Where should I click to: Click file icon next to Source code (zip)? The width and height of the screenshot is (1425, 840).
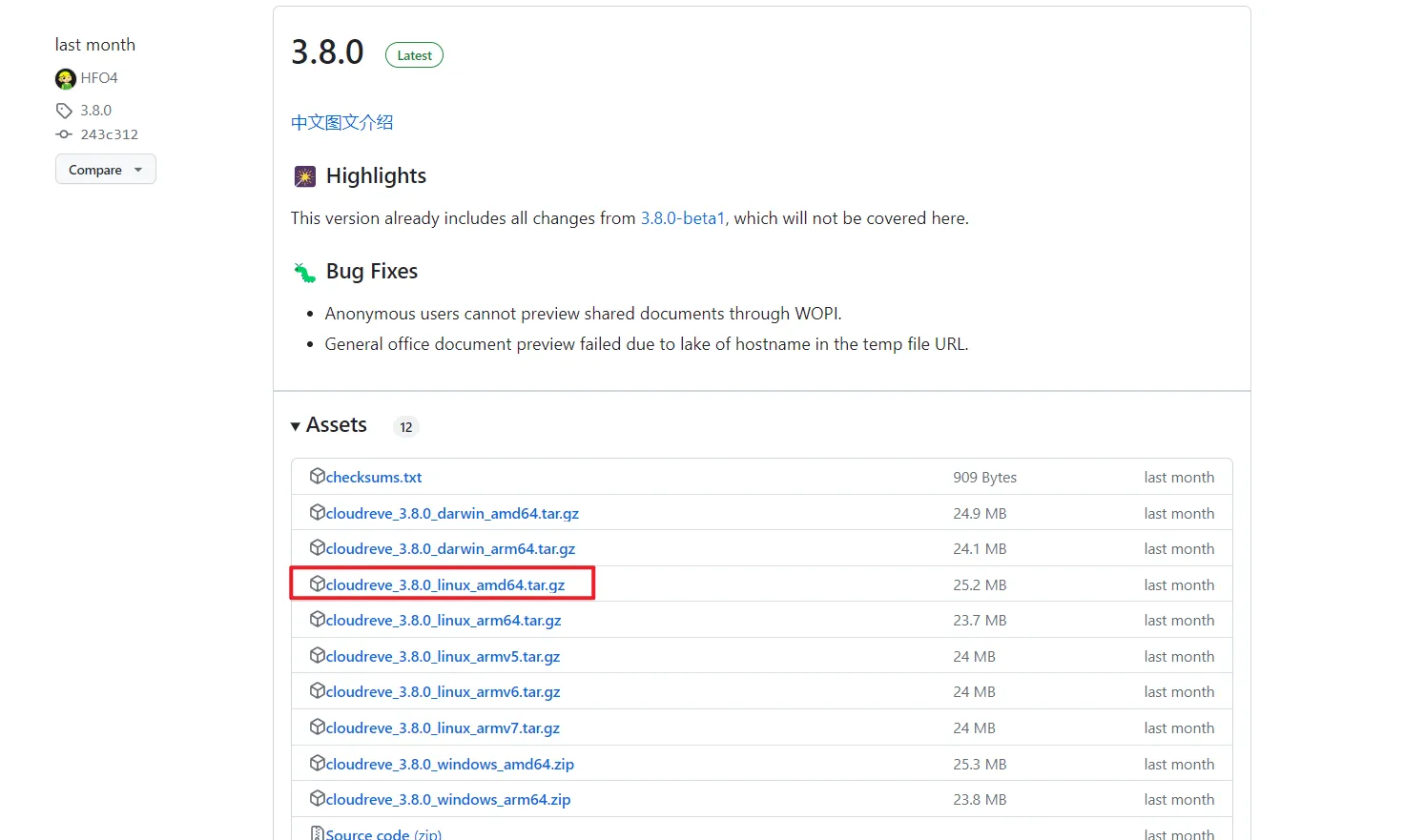click(x=318, y=833)
